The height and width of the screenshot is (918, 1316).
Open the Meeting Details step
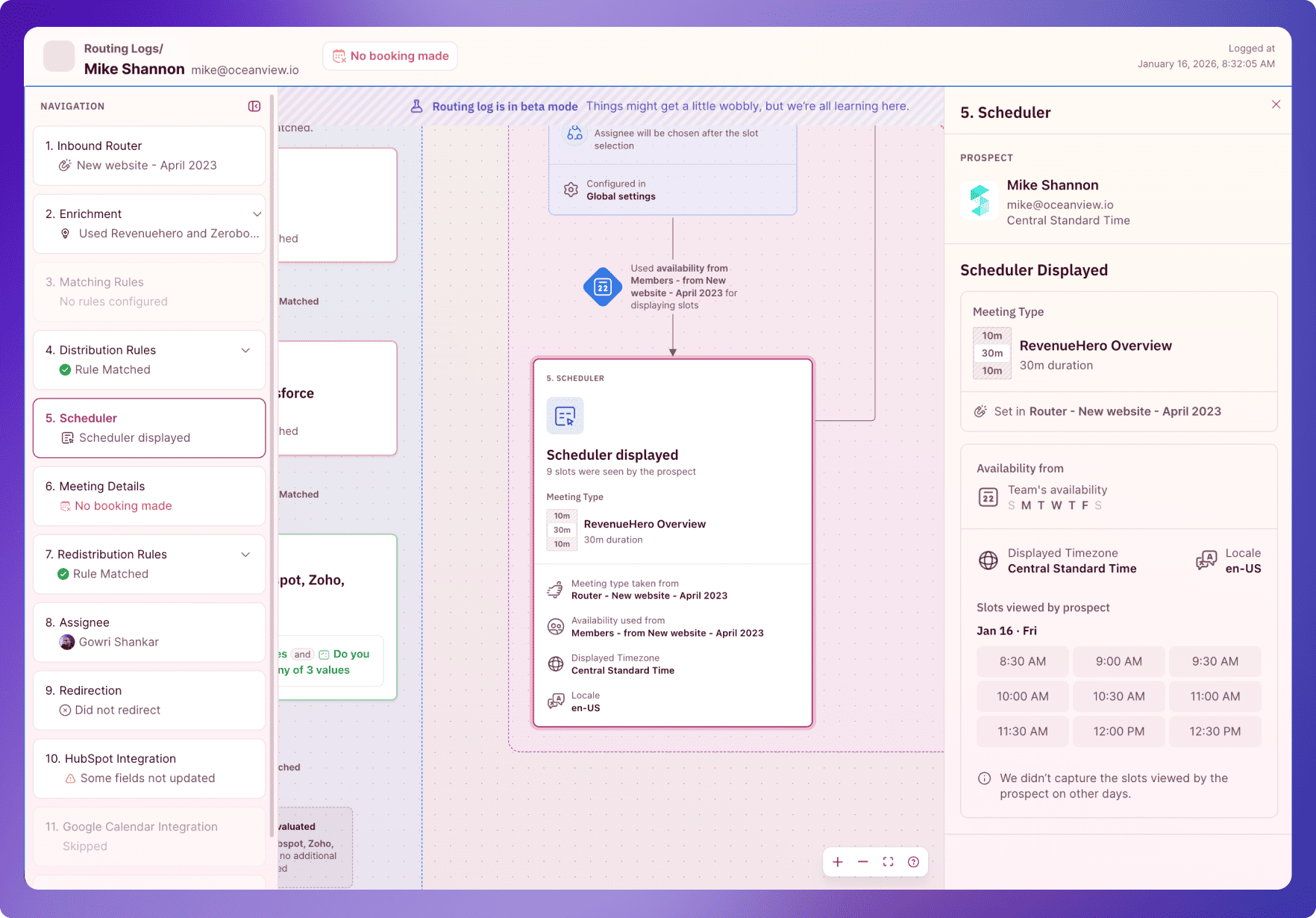(x=149, y=496)
